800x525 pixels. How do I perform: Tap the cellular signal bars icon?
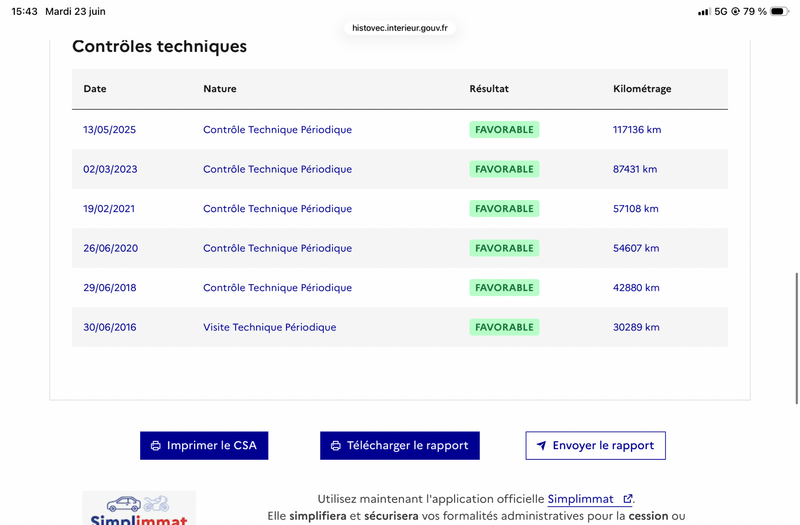coord(704,11)
